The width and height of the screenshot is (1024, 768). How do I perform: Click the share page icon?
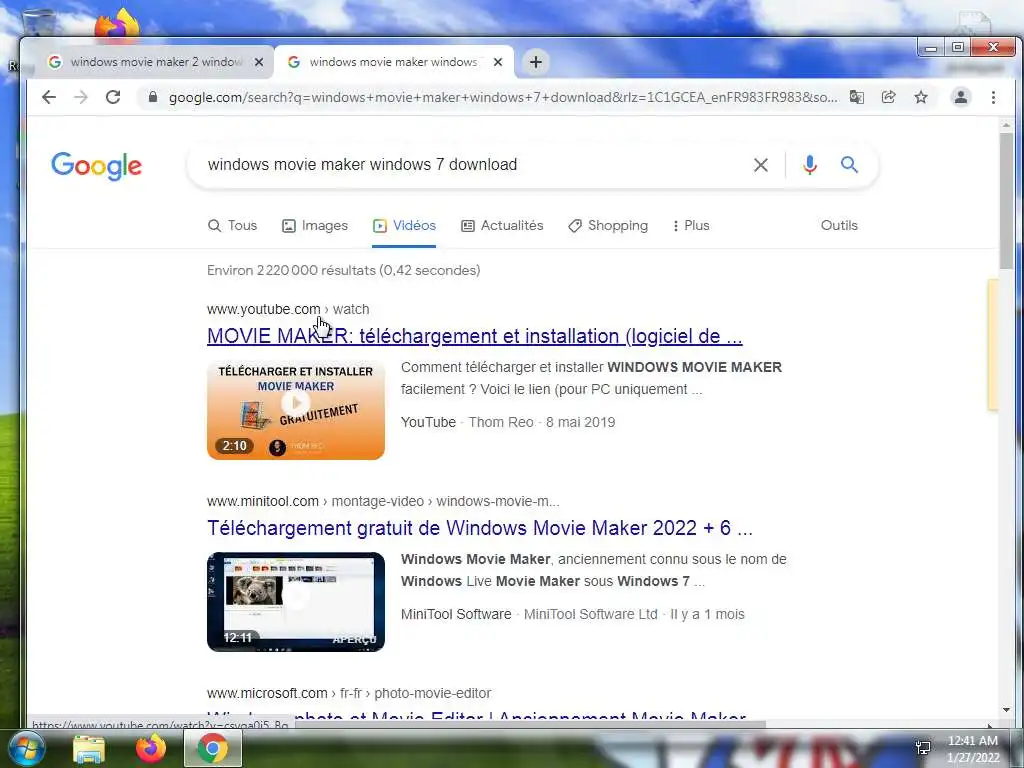click(x=888, y=97)
